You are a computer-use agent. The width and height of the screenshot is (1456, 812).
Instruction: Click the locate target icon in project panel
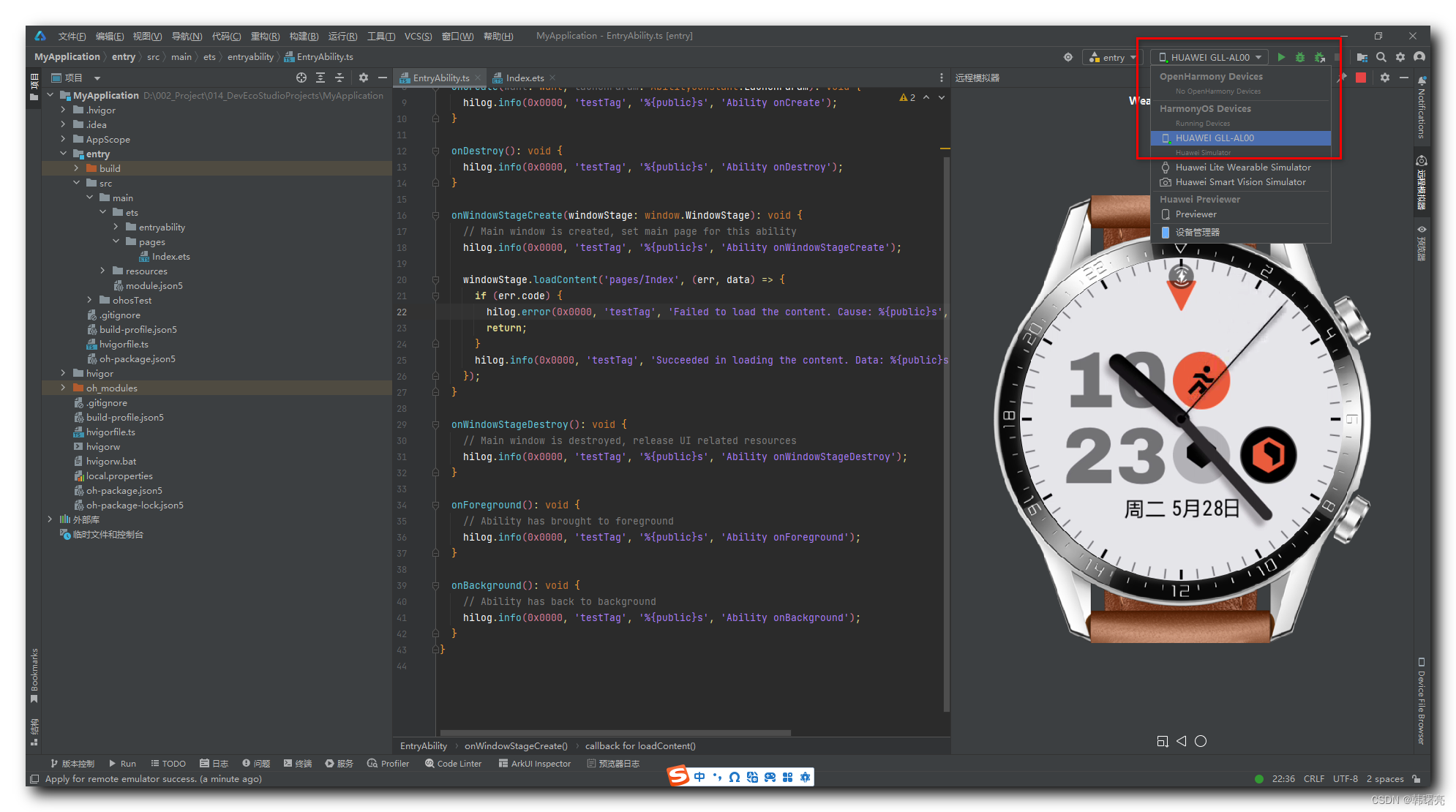pos(301,78)
